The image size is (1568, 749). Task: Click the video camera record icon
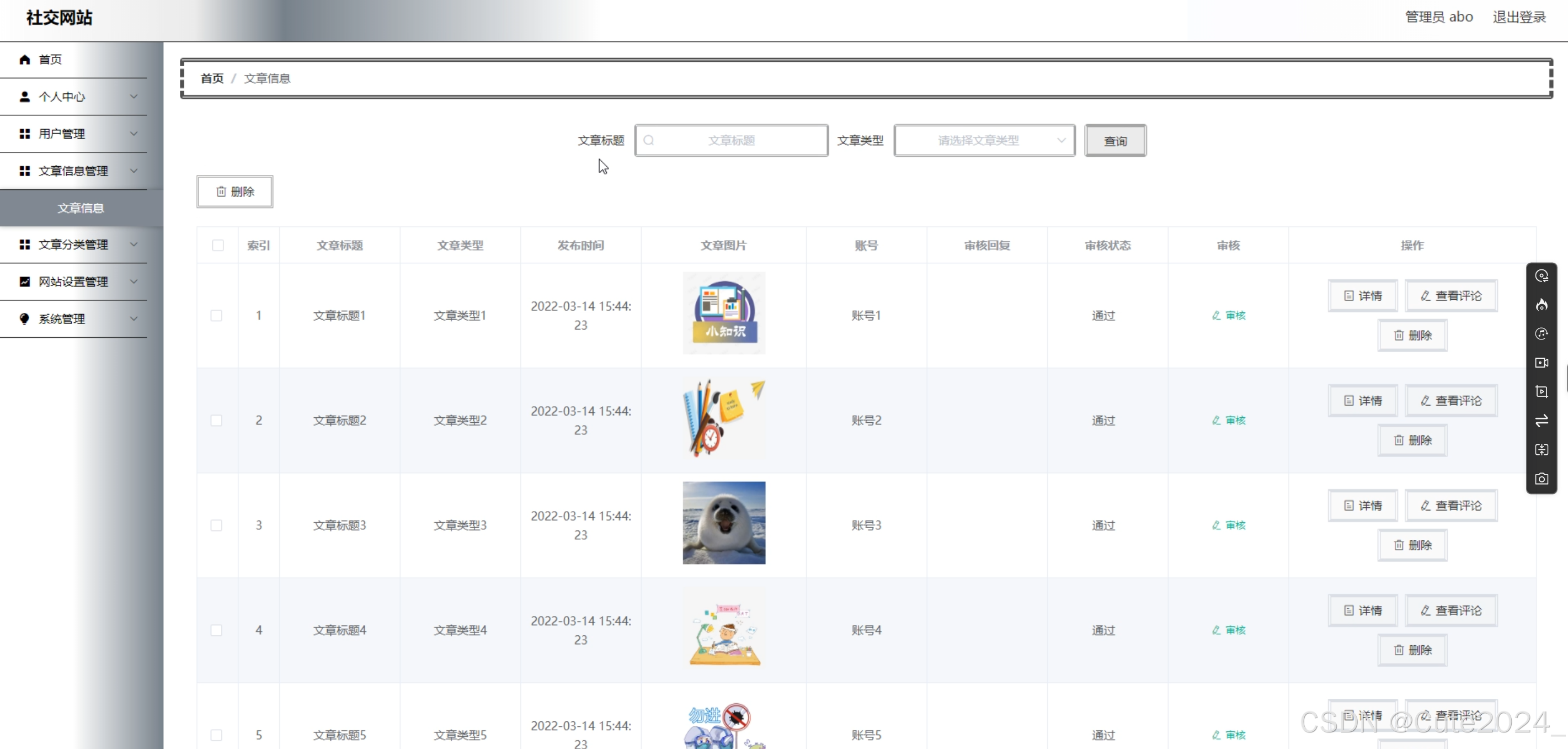point(1541,363)
